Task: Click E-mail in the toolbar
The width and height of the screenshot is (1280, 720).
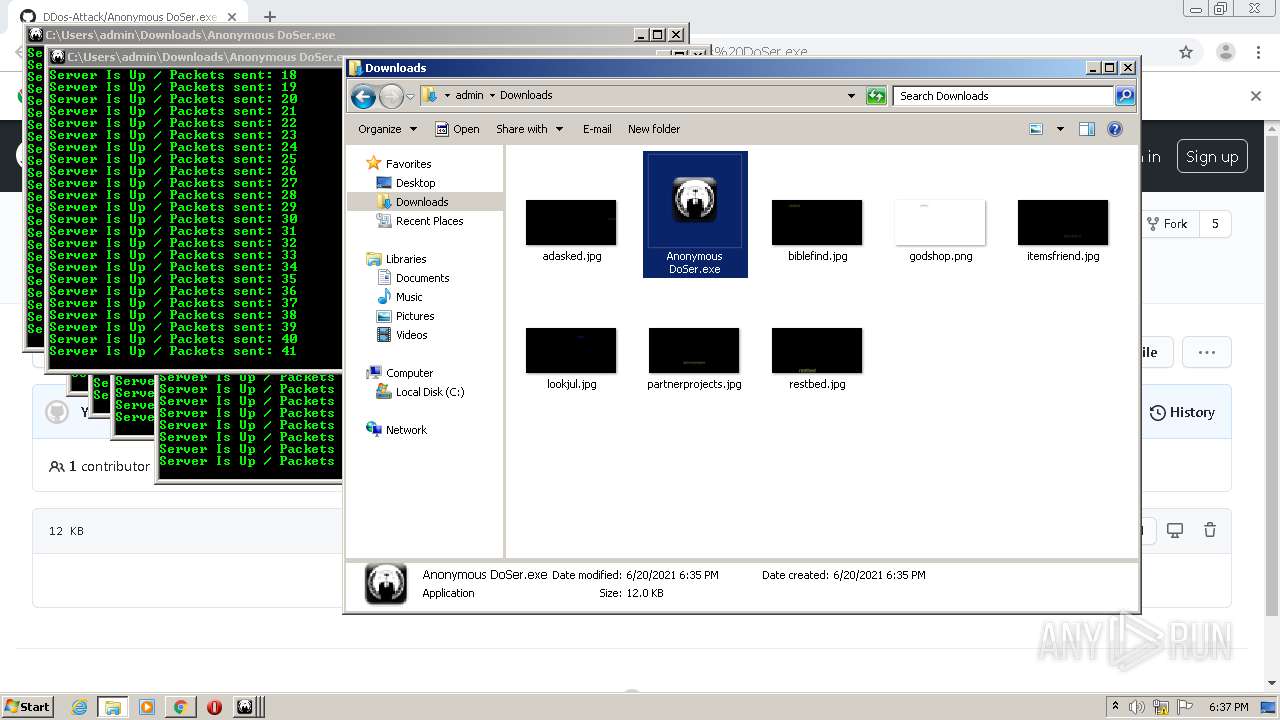Action: (x=597, y=129)
